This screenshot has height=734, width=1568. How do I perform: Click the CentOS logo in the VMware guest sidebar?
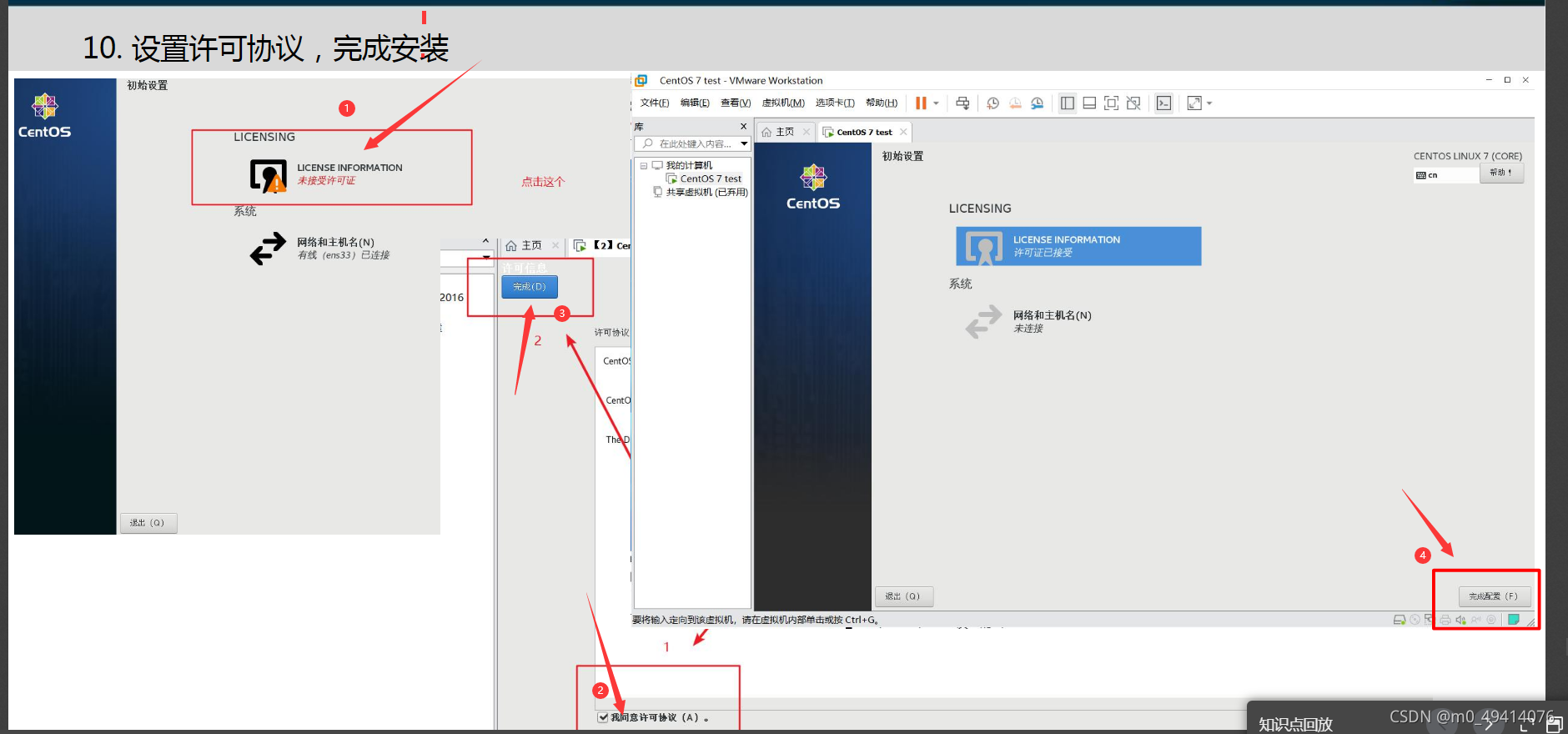pyautogui.click(x=813, y=187)
